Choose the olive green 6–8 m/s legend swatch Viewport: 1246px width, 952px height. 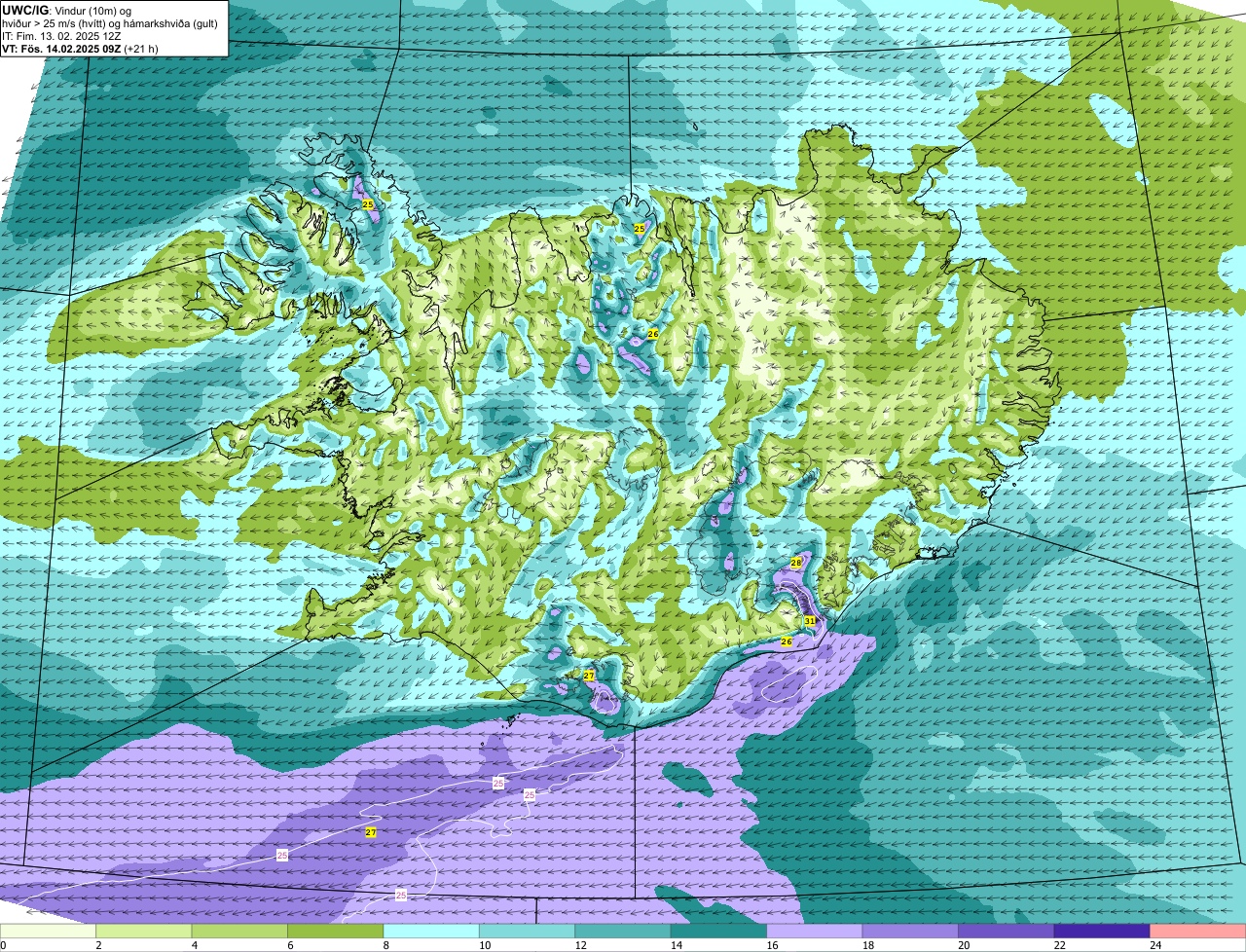click(x=337, y=932)
